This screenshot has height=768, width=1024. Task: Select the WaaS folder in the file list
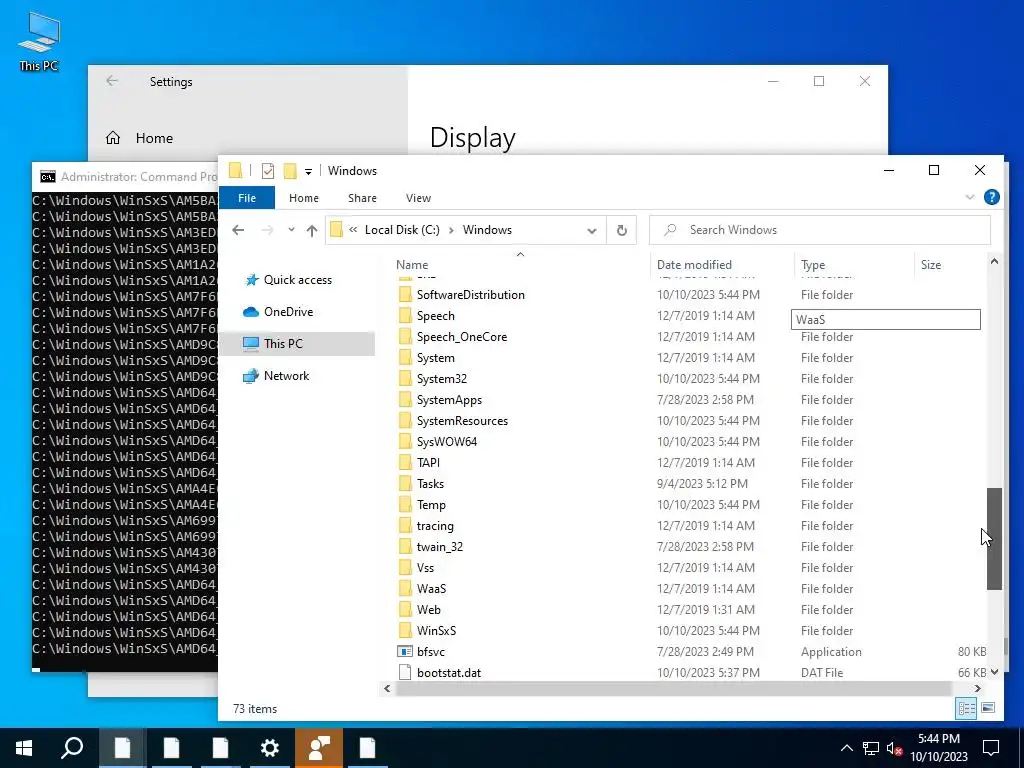[x=431, y=589]
